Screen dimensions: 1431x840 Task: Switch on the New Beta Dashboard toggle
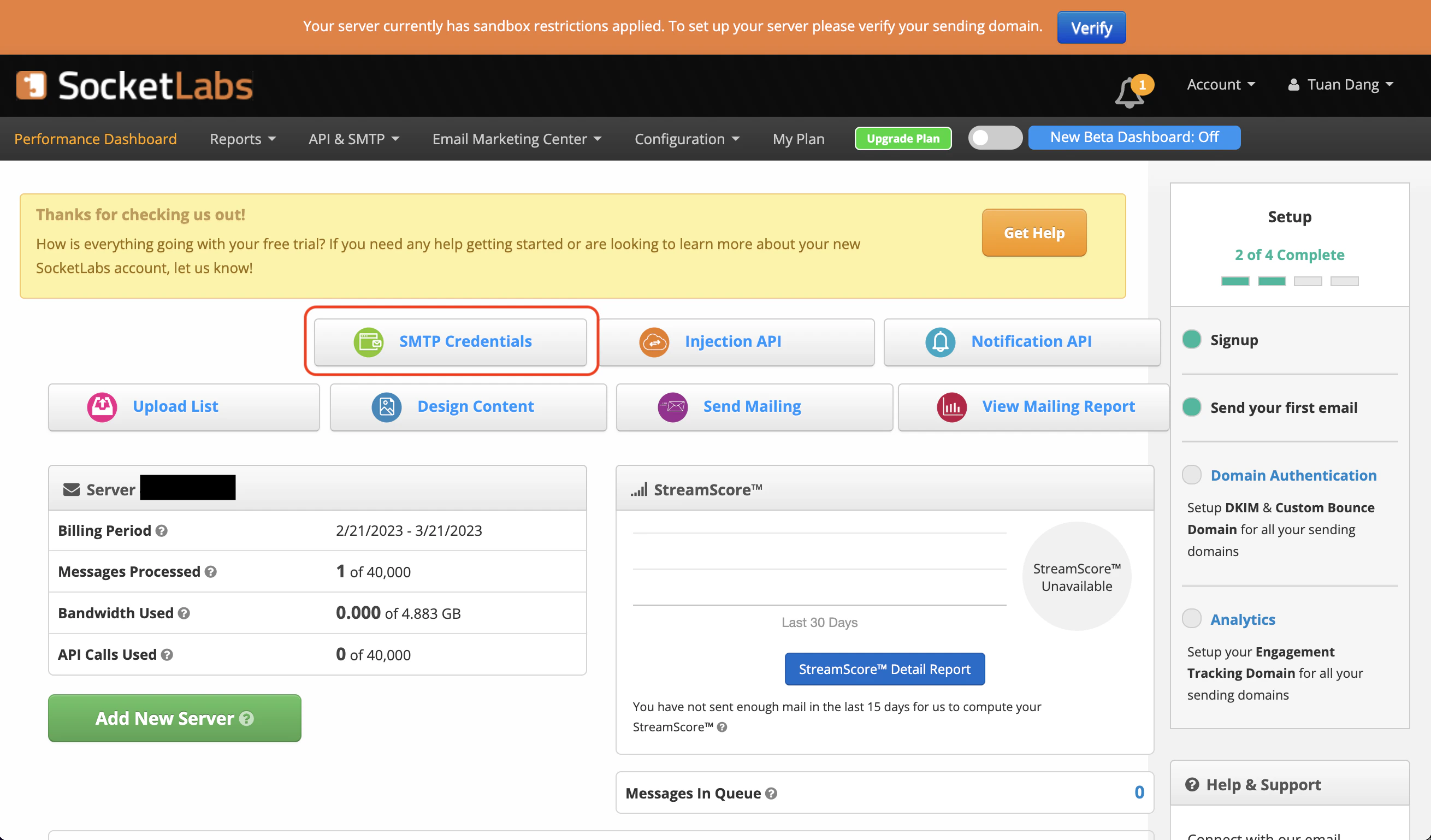(994, 138)
